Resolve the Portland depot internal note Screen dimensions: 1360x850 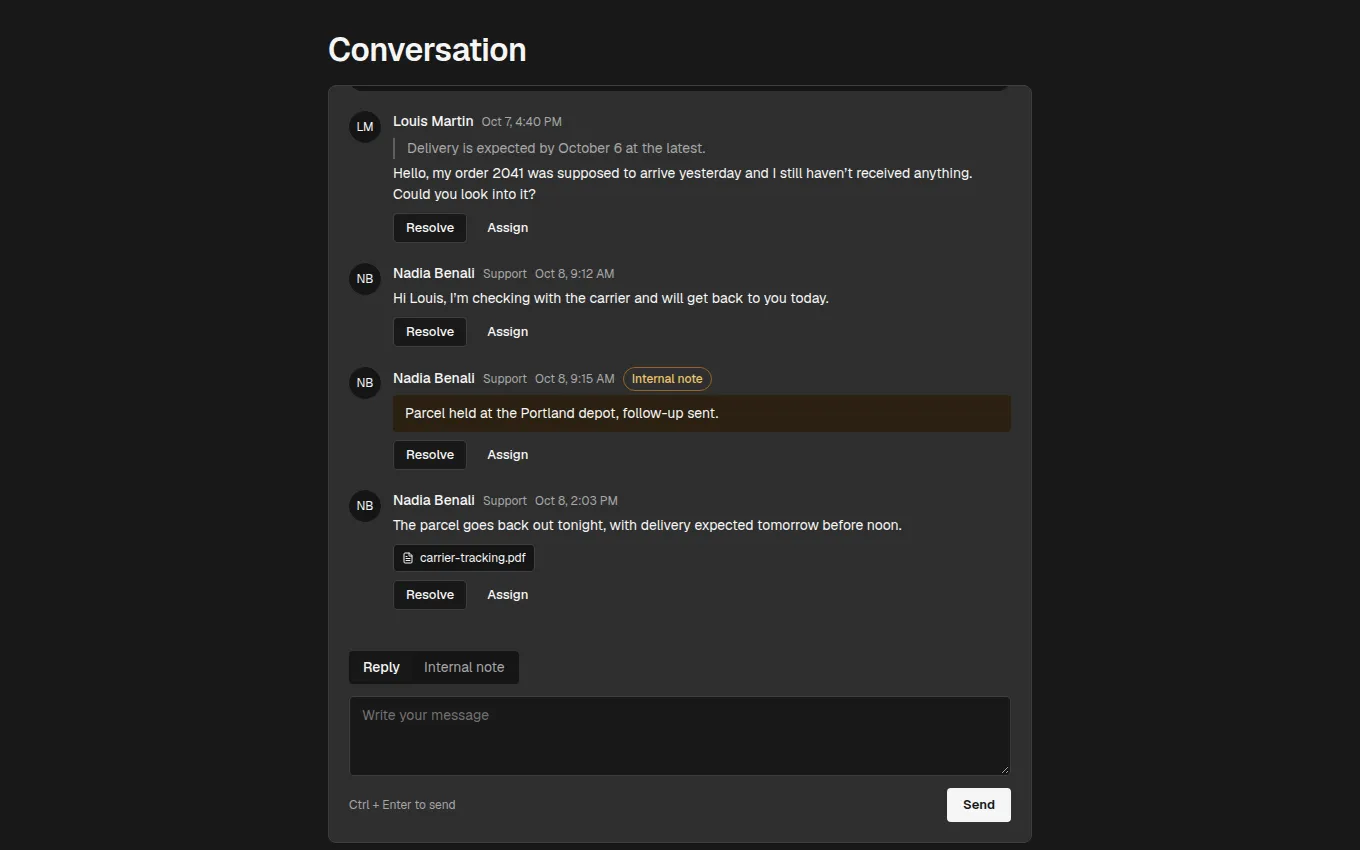pos(430,455)
